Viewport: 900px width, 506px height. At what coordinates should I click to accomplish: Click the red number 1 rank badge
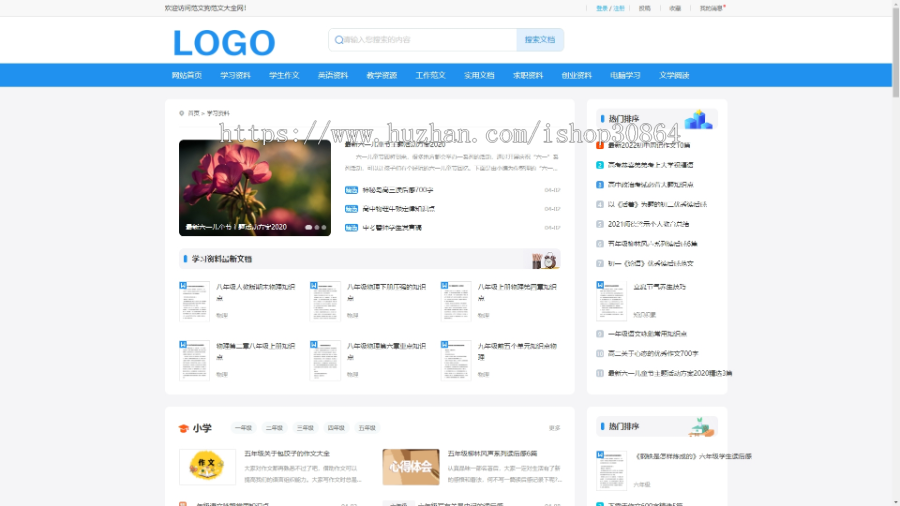[600, 145]
